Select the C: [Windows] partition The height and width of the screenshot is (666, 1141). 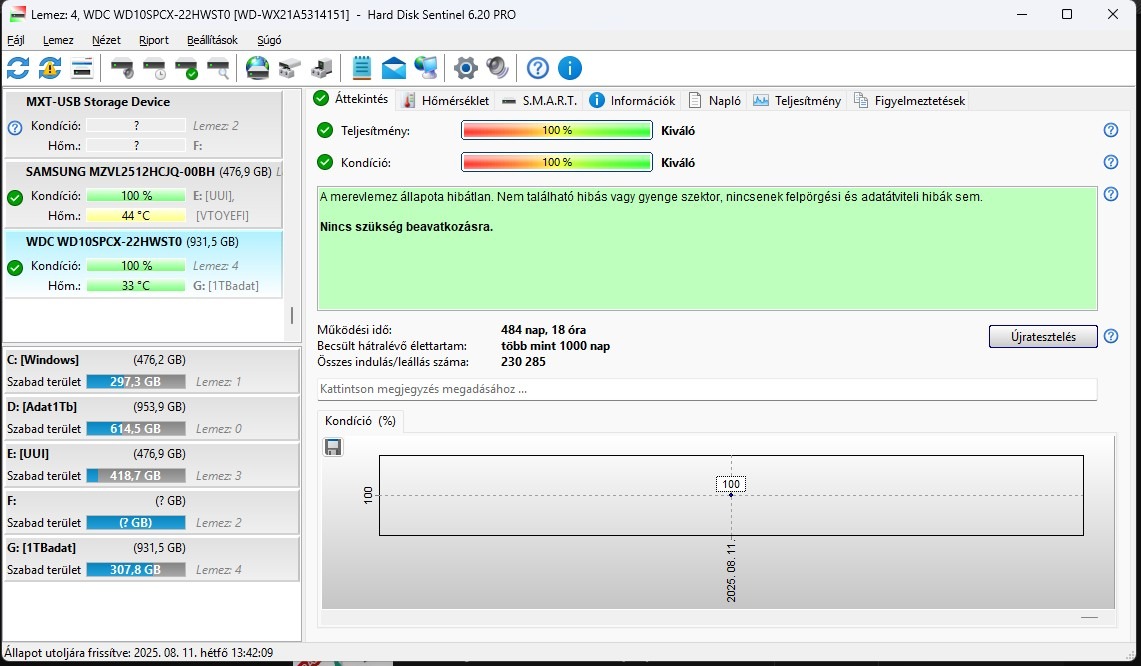coord(152,371)
